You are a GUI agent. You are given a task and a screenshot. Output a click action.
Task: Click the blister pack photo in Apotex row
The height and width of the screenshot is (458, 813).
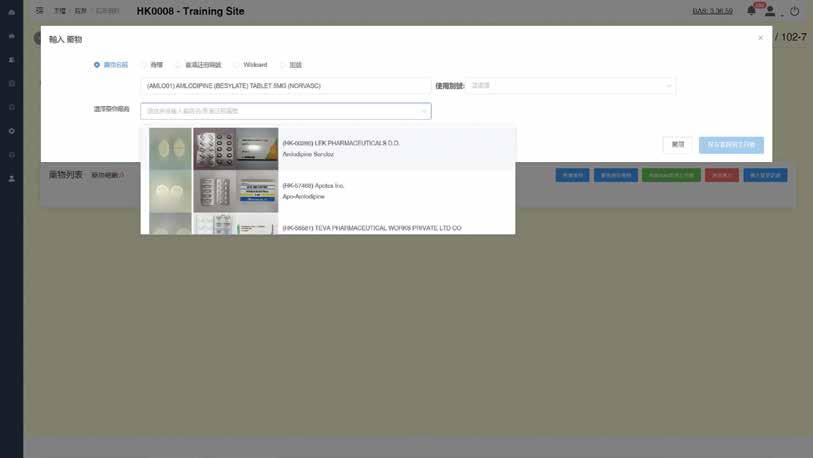pos(215,191)
